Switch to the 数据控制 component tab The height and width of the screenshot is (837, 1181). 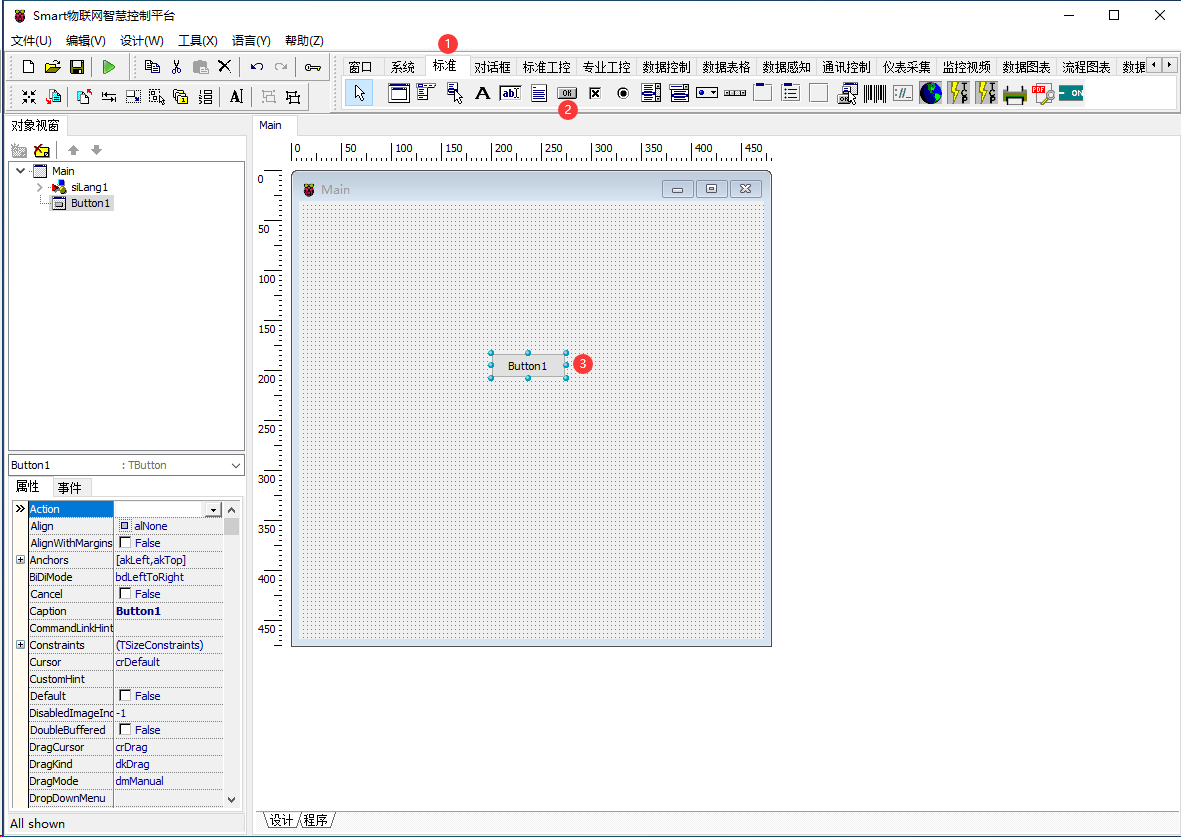(667, 67)
